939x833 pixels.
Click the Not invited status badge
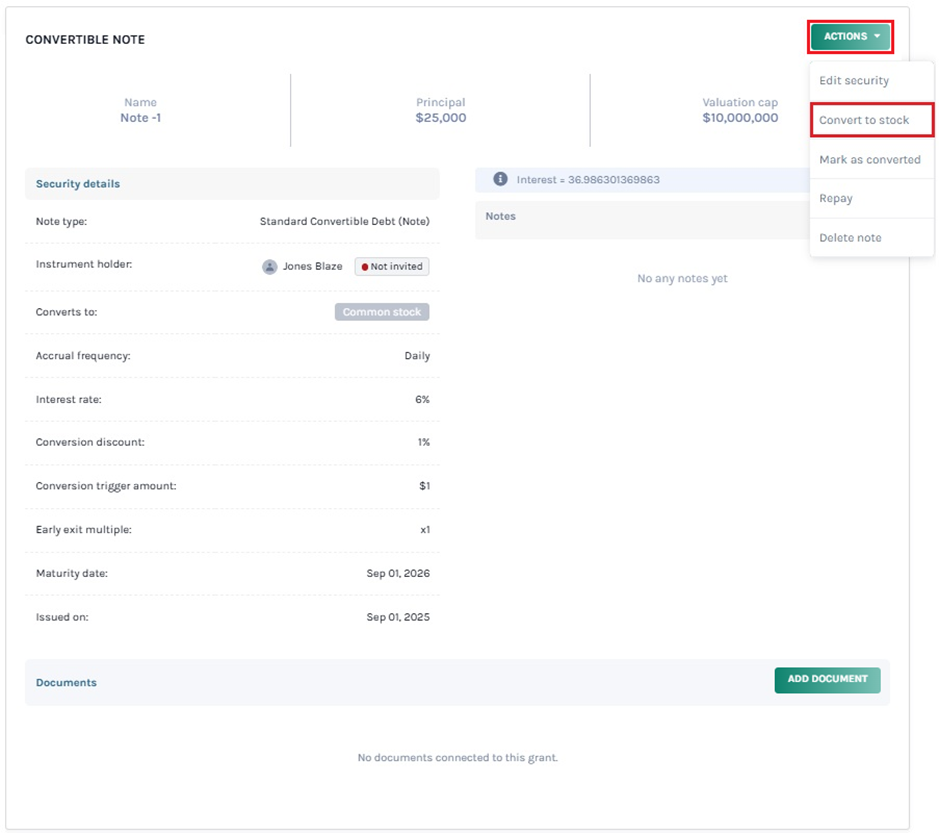(392, 267)
